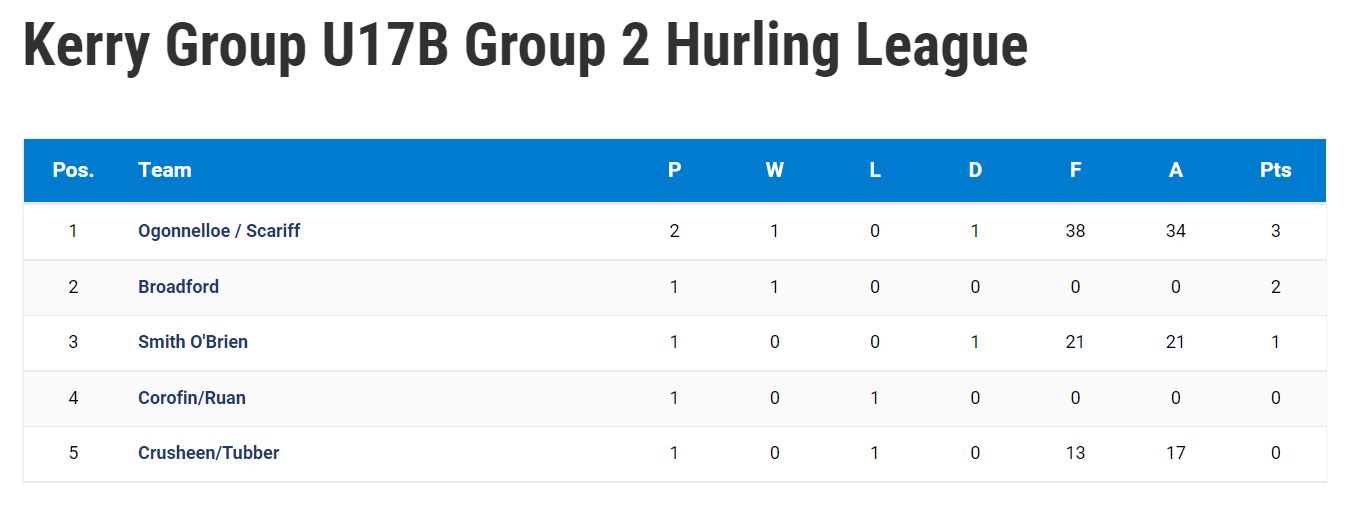Sort by the A column header
Viewport: 1348px width, 518px height.
[1176, 170]
